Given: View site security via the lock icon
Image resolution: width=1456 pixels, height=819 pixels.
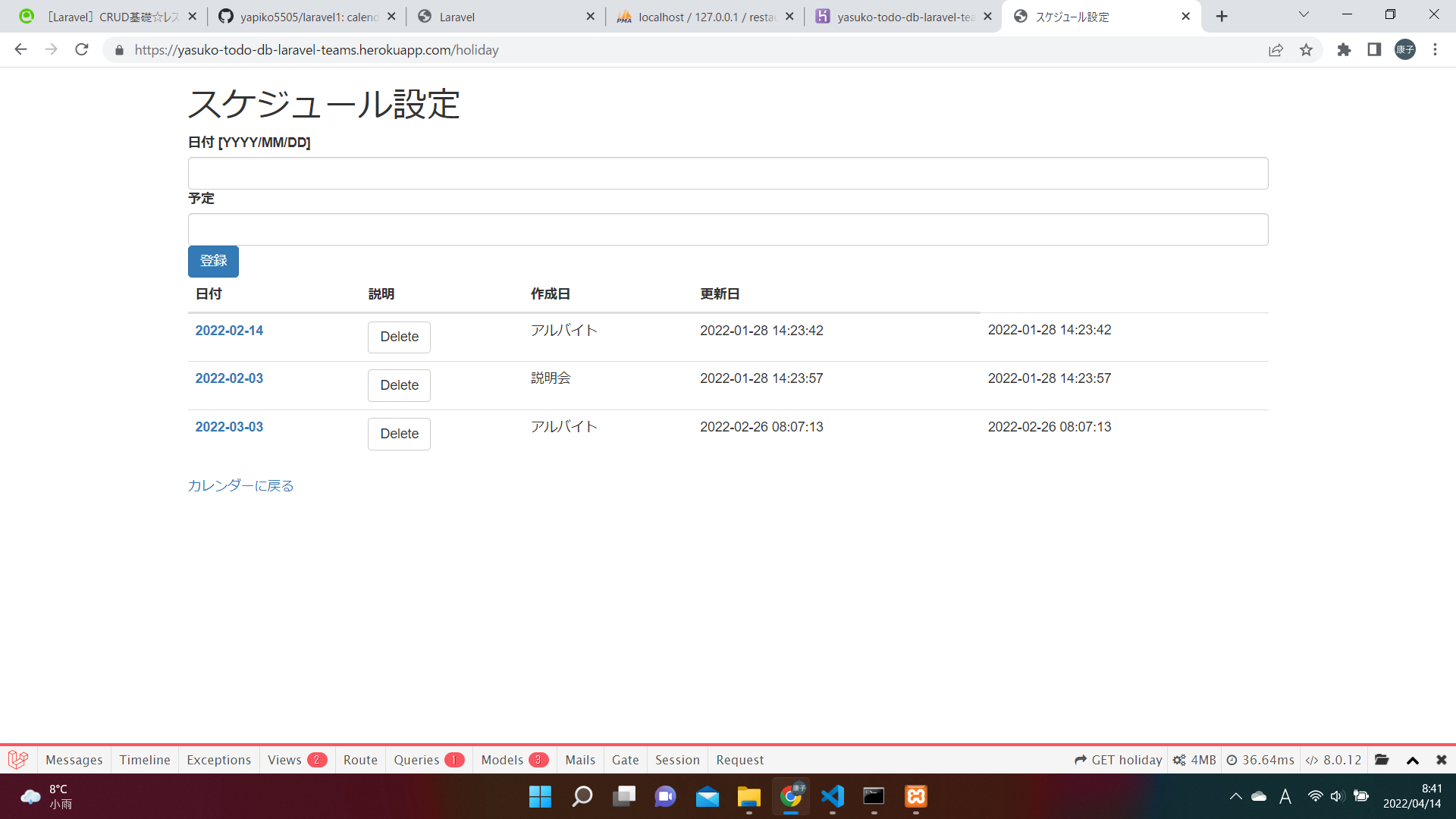Looking at the screenshot, I should [x=118, y=50].
